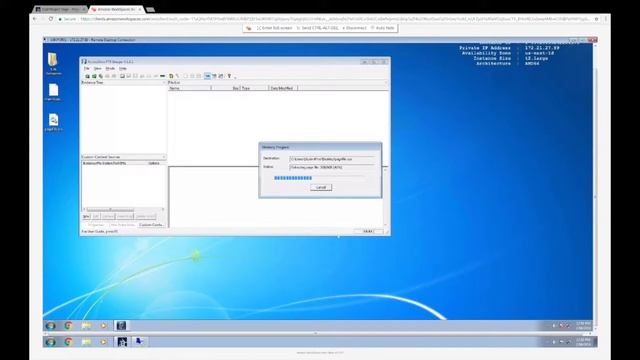
Task: Open the Help menu in FTK Imager
Action: tap(123, 69)
